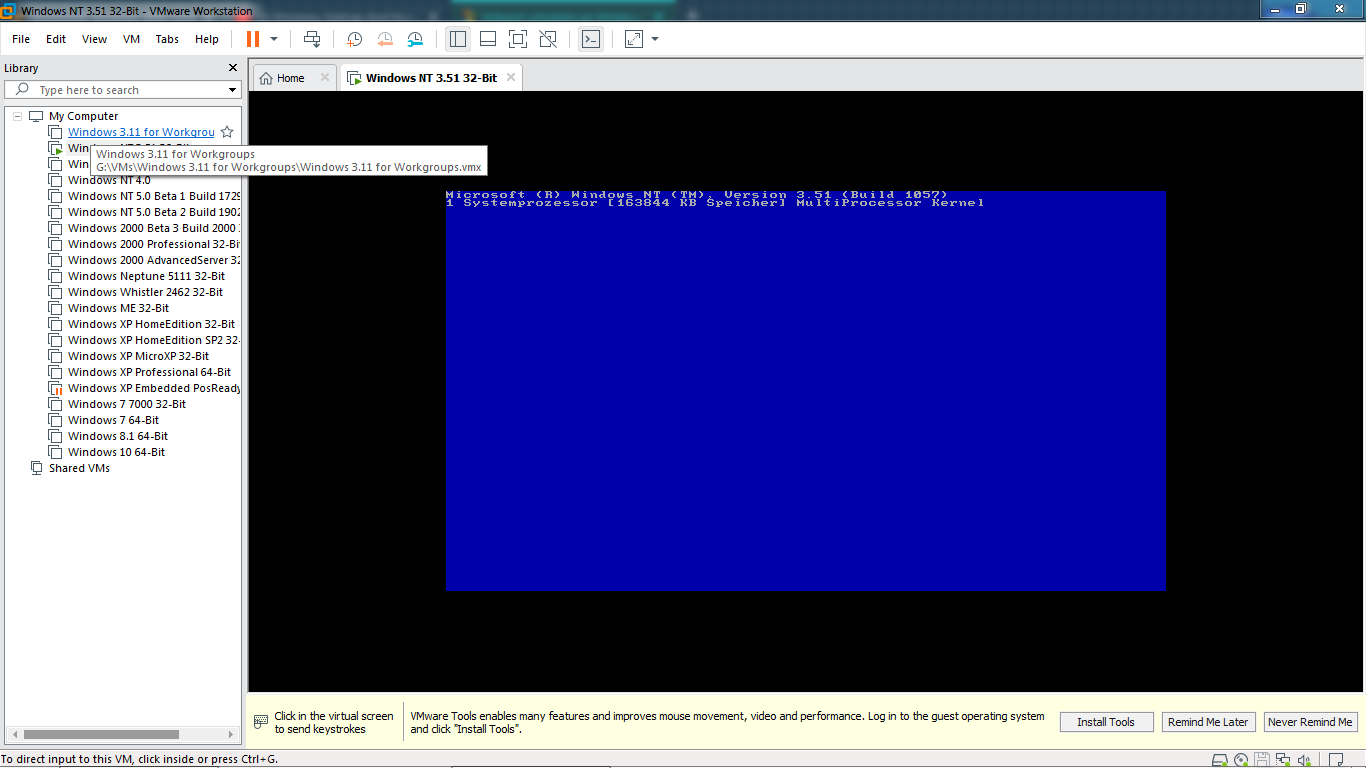The image size is (1366, 768).
Task: Toggle the library sidebar view
Action: pos(458,39)
